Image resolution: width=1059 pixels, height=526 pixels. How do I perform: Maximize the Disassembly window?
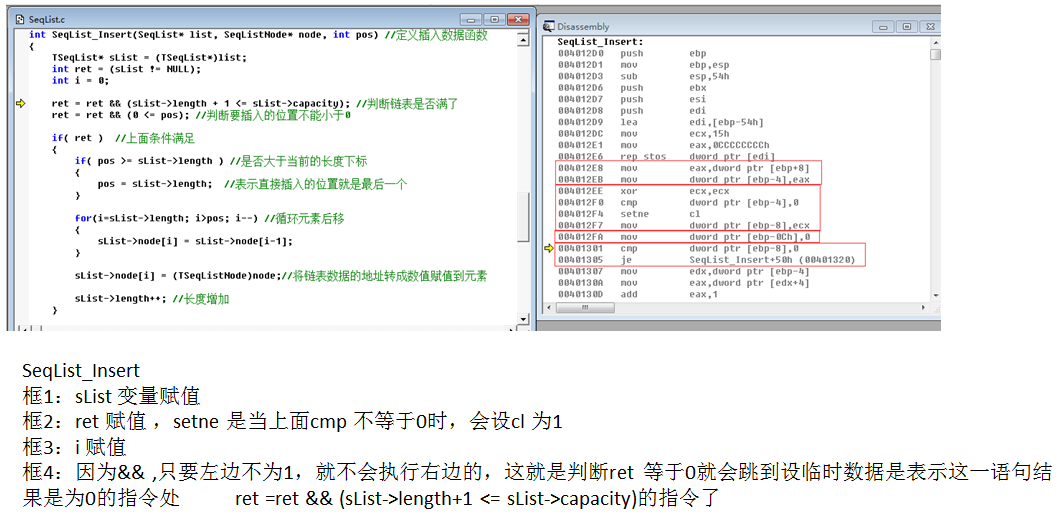pyautogui.click(x=906, y=27)
